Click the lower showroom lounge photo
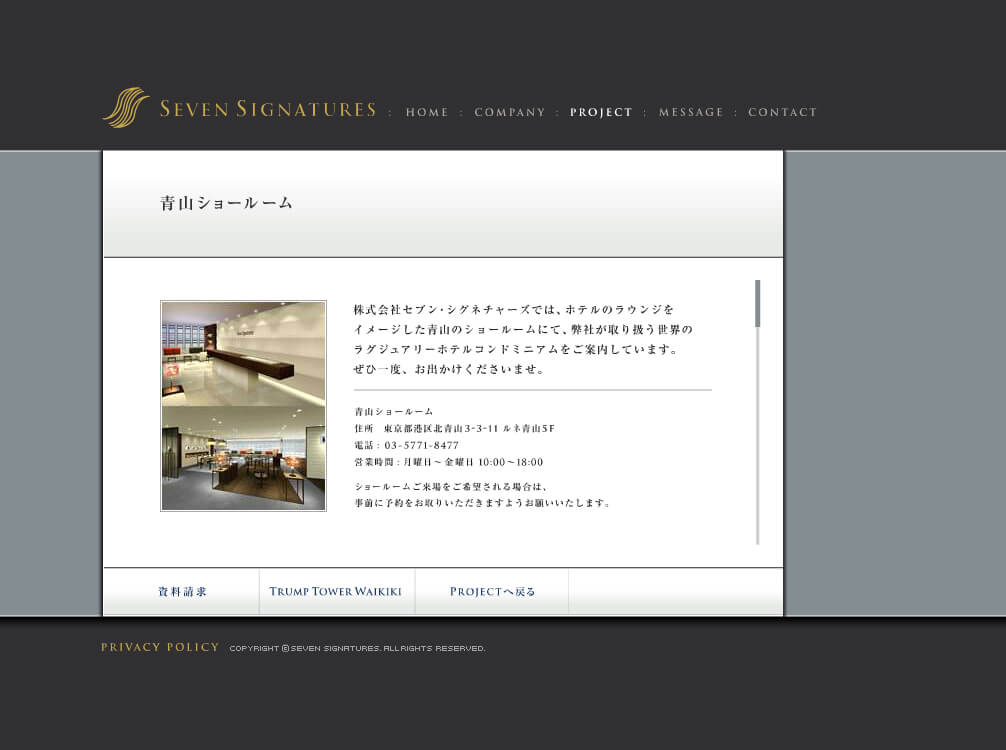1006x750 pixels. 243,457
